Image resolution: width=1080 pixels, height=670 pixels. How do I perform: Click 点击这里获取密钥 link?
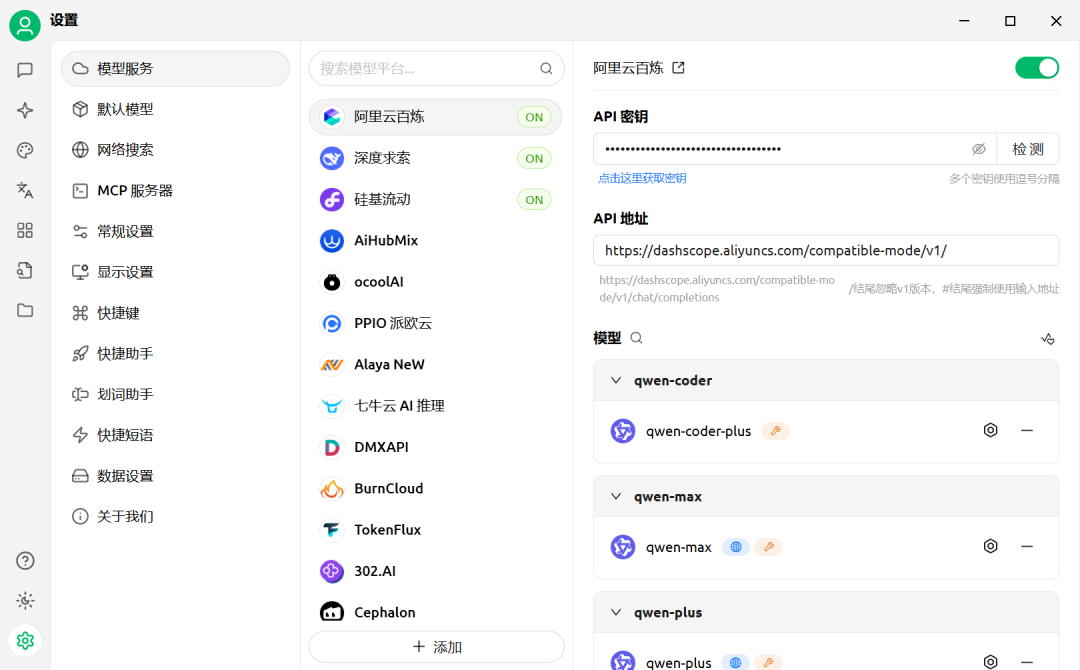(642, 178)
